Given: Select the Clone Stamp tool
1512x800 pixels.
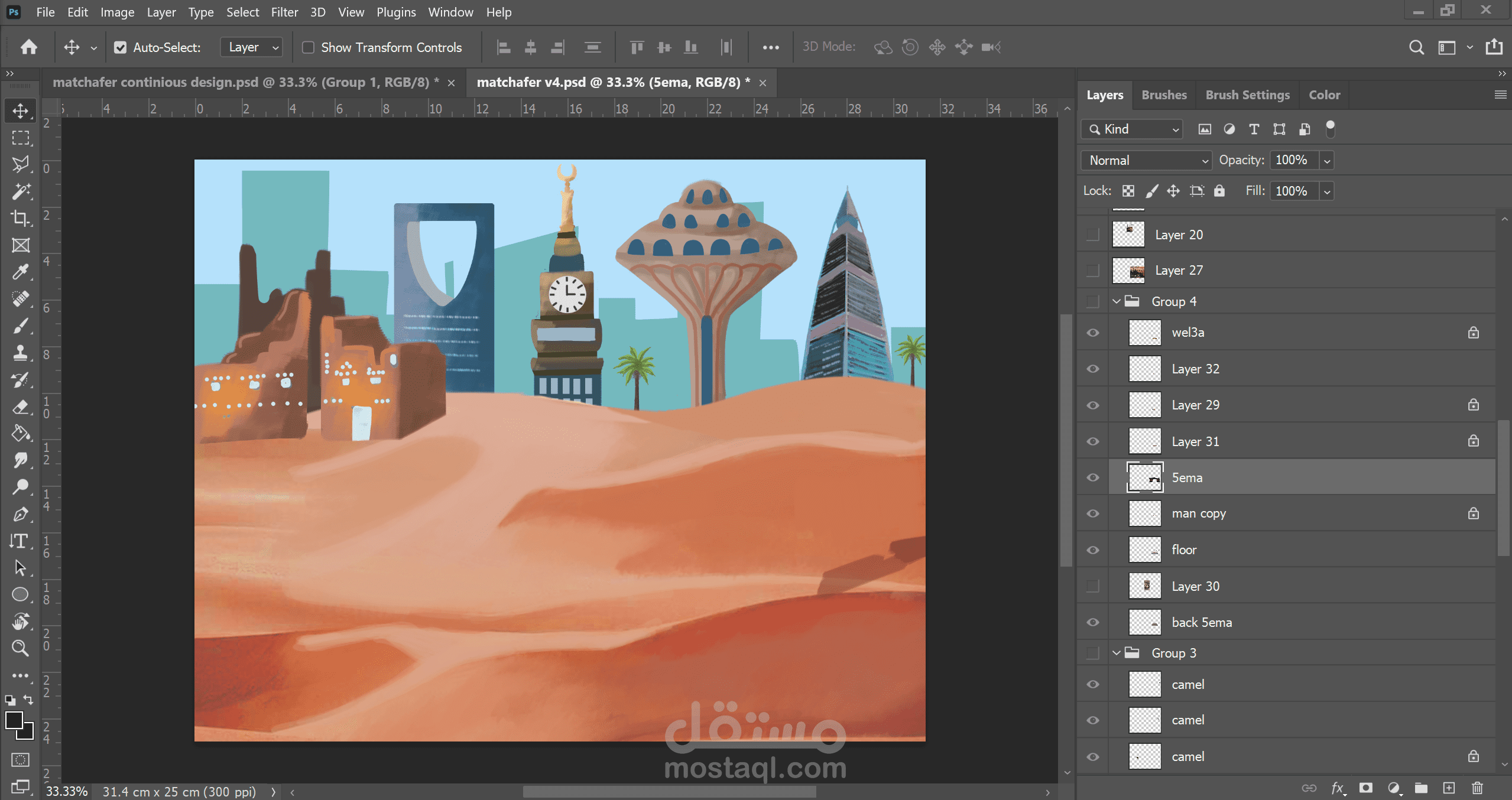Looking at the screenshot, I should pos(21,353).
